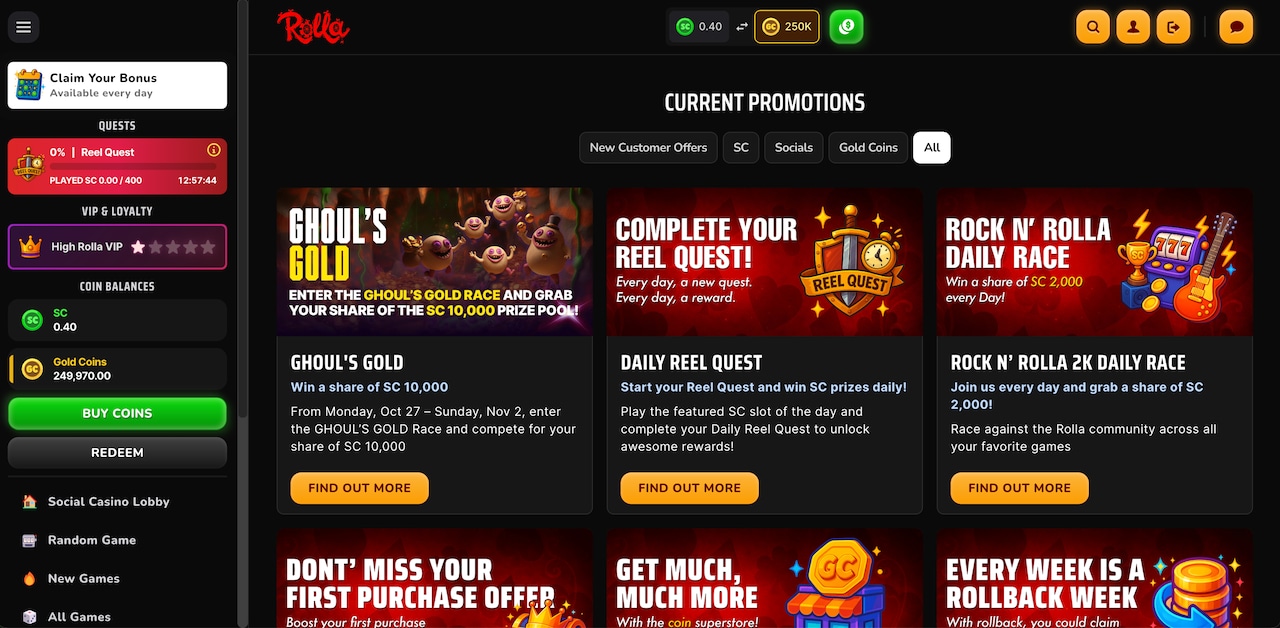Click the Reel Quest info icon
This screenshot has height=628, width=1280.
pyautogui.click(x=213, y=150)
